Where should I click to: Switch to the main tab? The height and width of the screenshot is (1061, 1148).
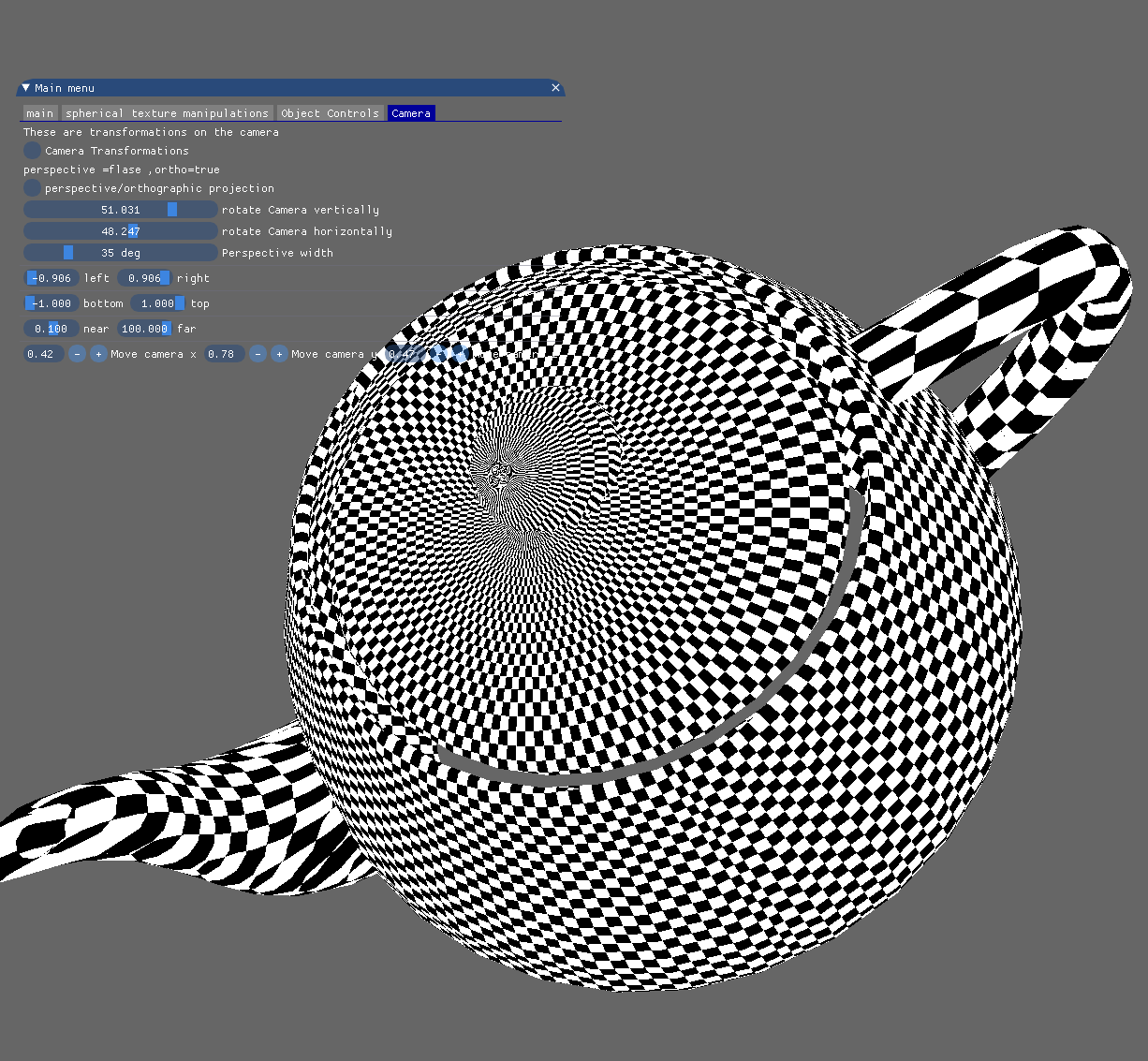pyautogui.click(x=39, y=112)
